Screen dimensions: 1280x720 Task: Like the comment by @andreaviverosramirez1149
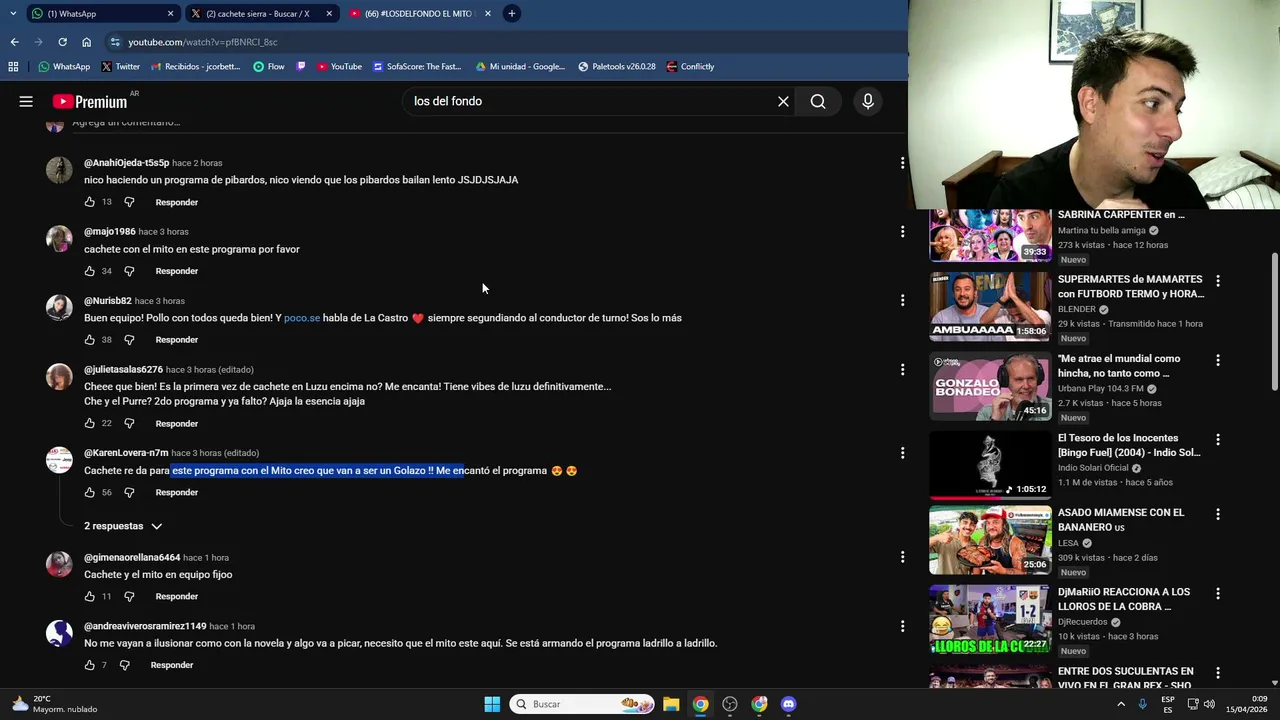tap(90, 665)
